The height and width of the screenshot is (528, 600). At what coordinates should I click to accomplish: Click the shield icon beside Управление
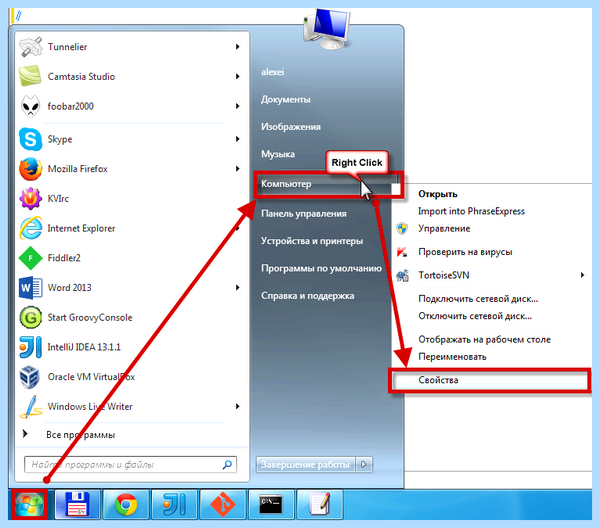(402, 228)
